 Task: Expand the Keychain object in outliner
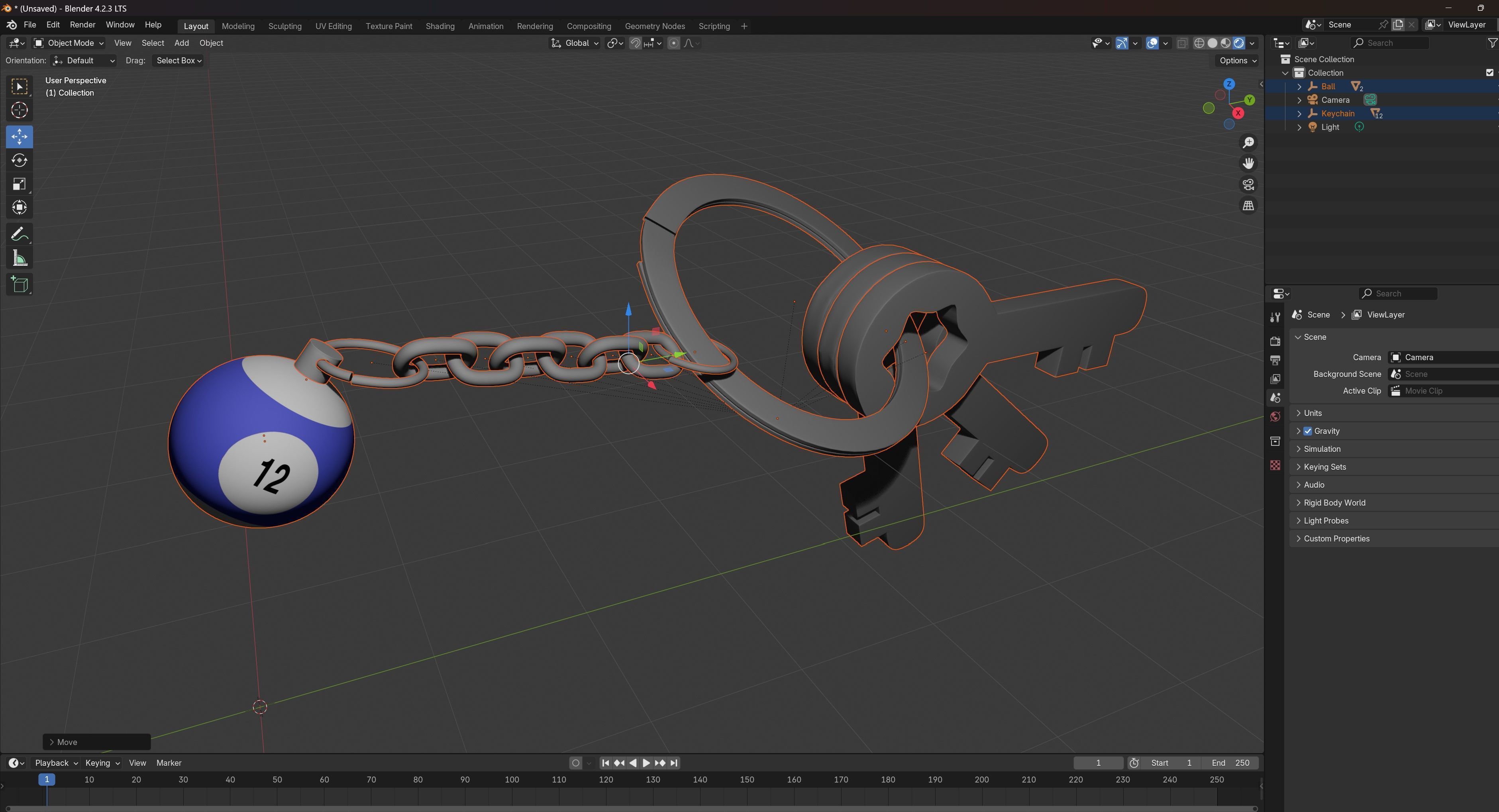point(1299,114)
